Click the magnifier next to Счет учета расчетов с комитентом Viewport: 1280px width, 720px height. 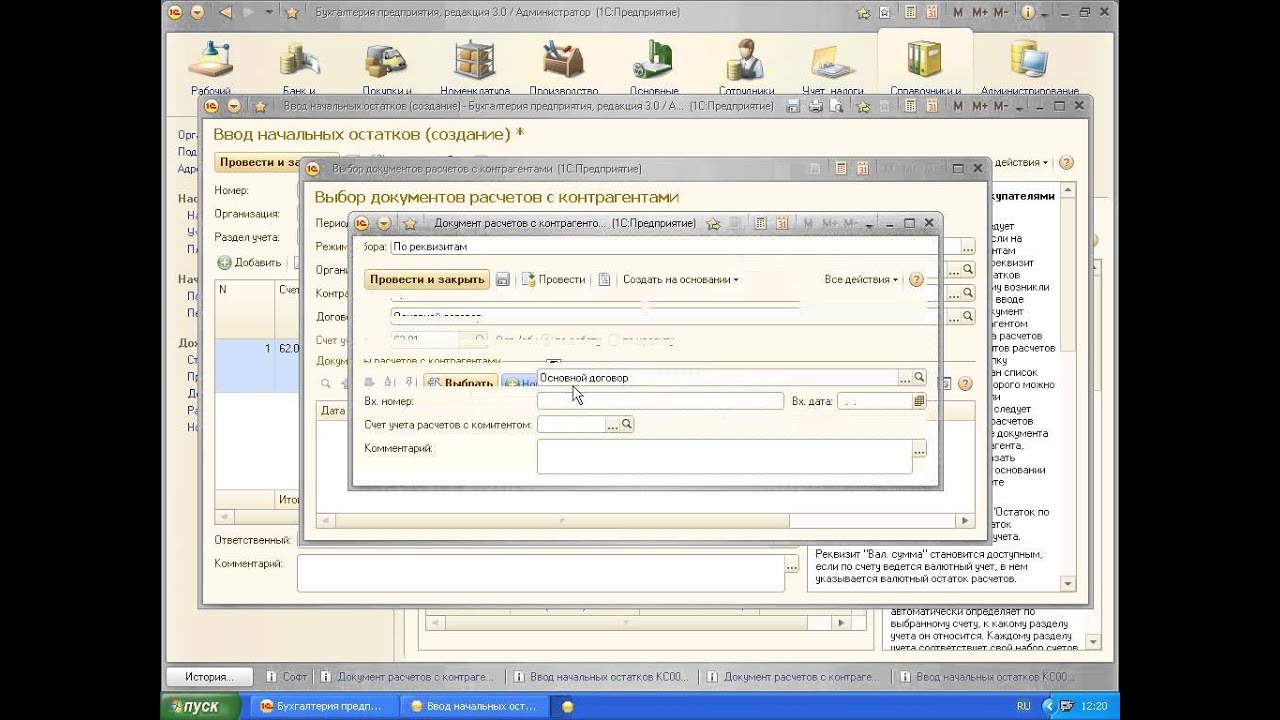627,425
